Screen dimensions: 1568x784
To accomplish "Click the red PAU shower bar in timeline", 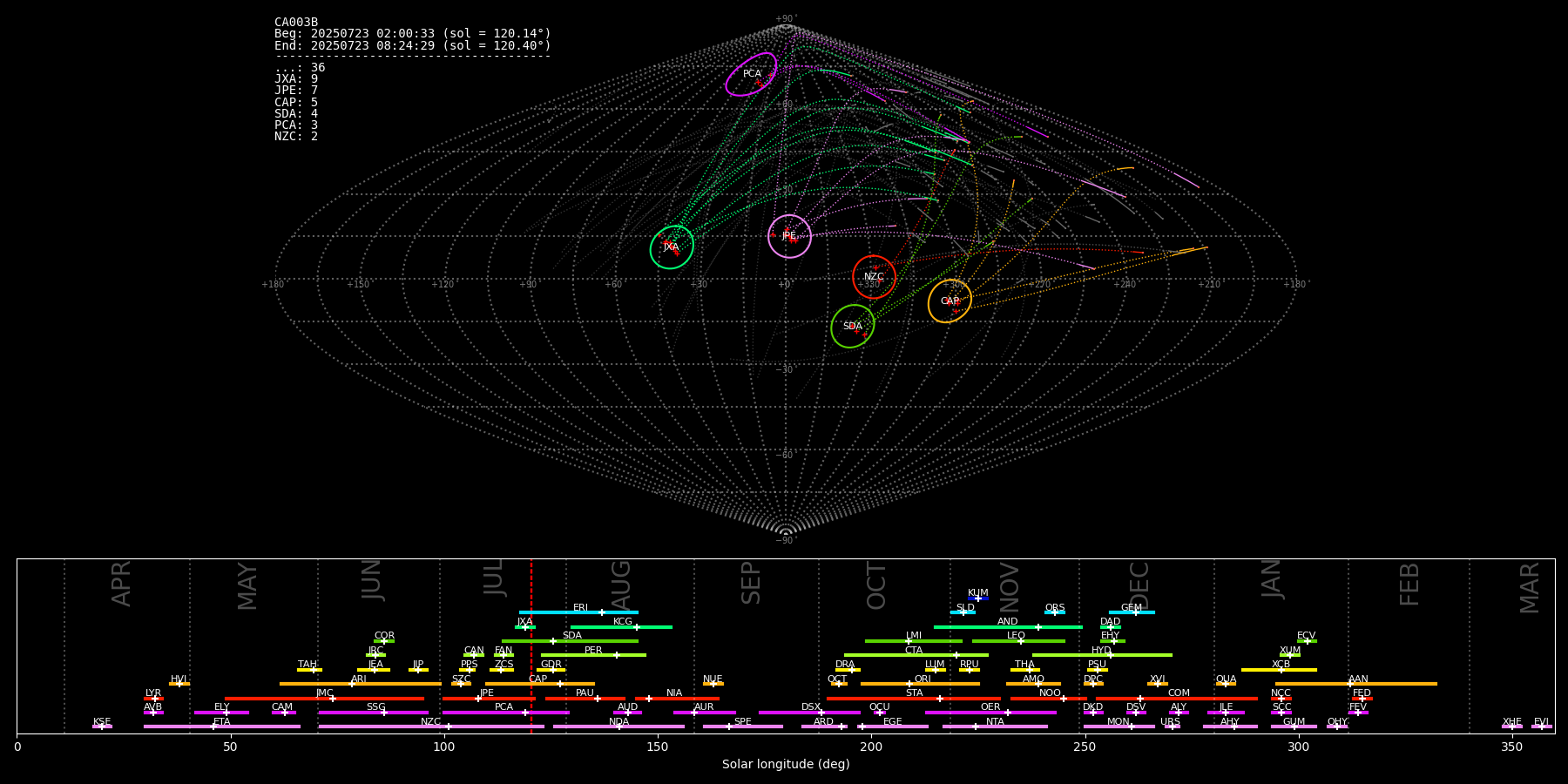I will (585, 698).
